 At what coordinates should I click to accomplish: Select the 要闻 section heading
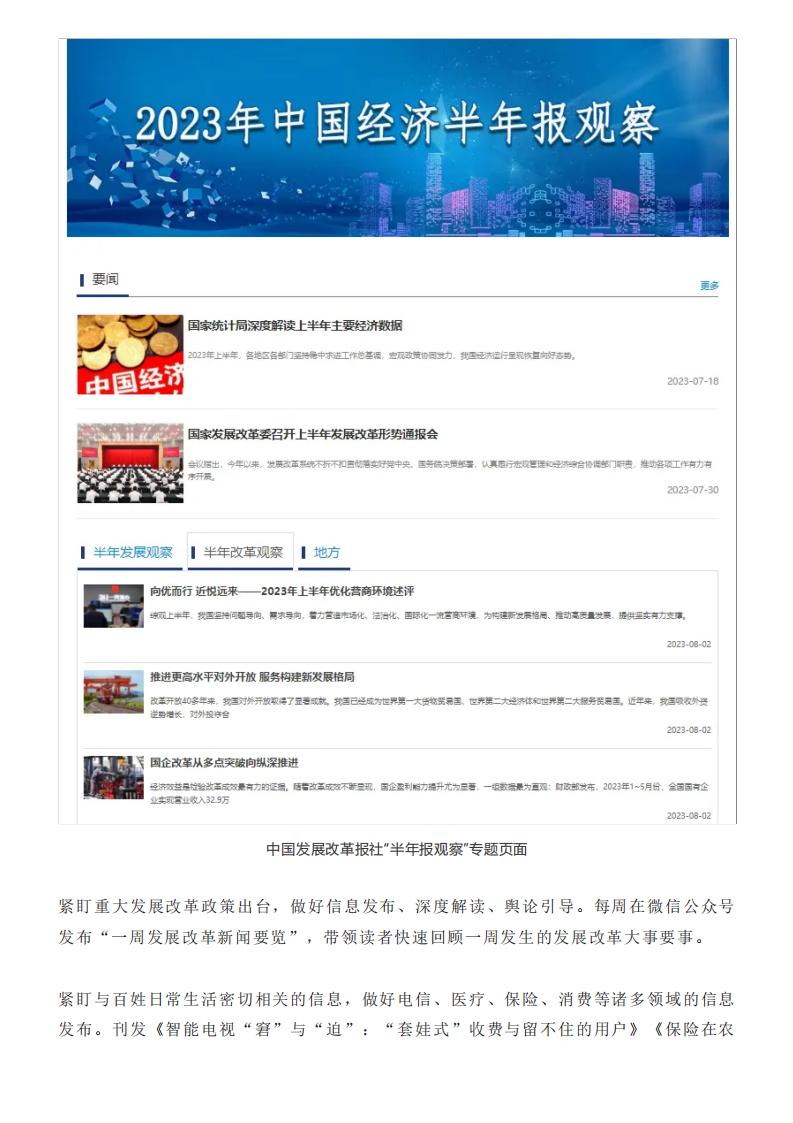105,279
